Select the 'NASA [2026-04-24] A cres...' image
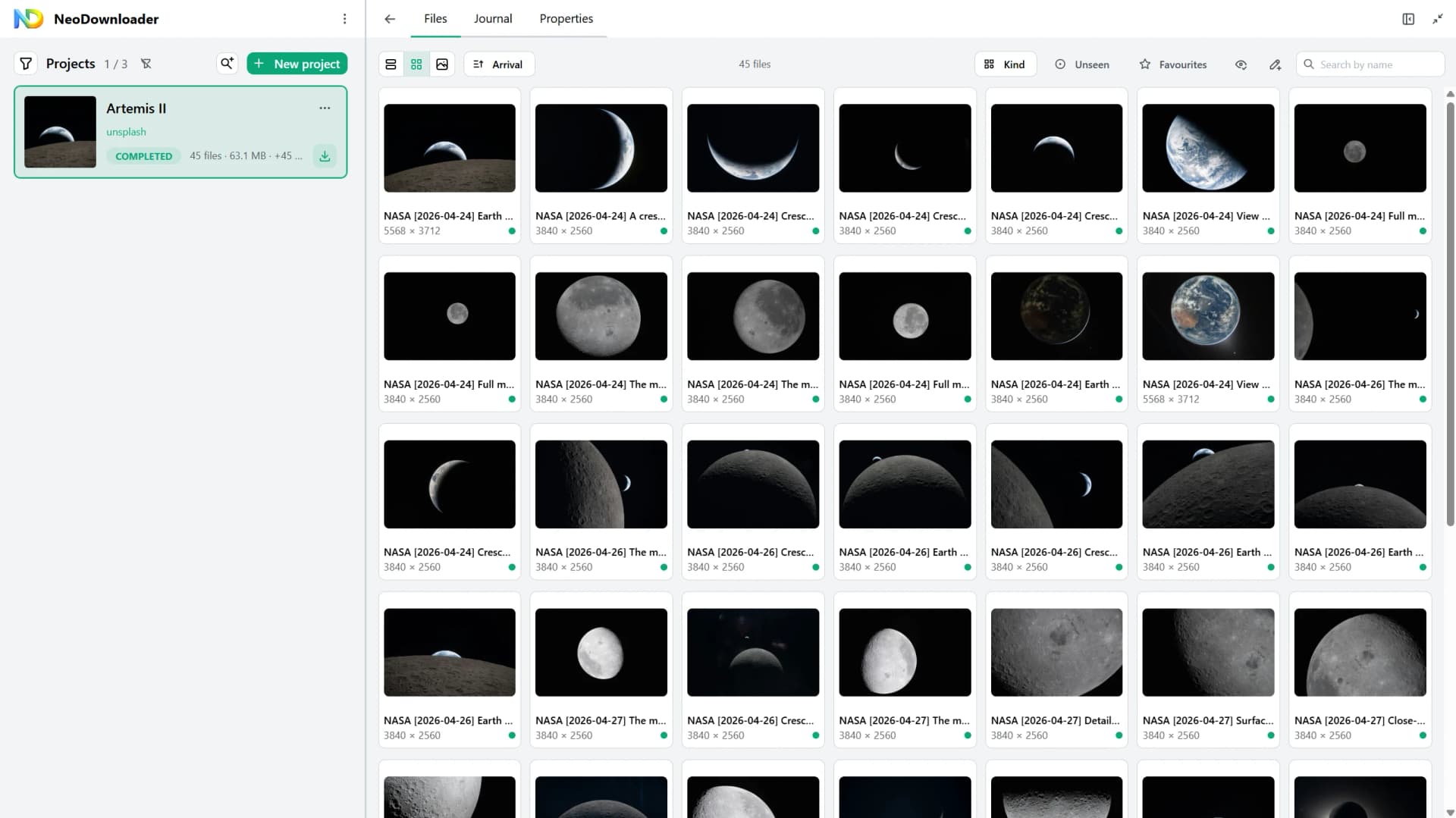The height and width of the screenshot is (818, 1456). pyautogui.click(x=601, y=148)
